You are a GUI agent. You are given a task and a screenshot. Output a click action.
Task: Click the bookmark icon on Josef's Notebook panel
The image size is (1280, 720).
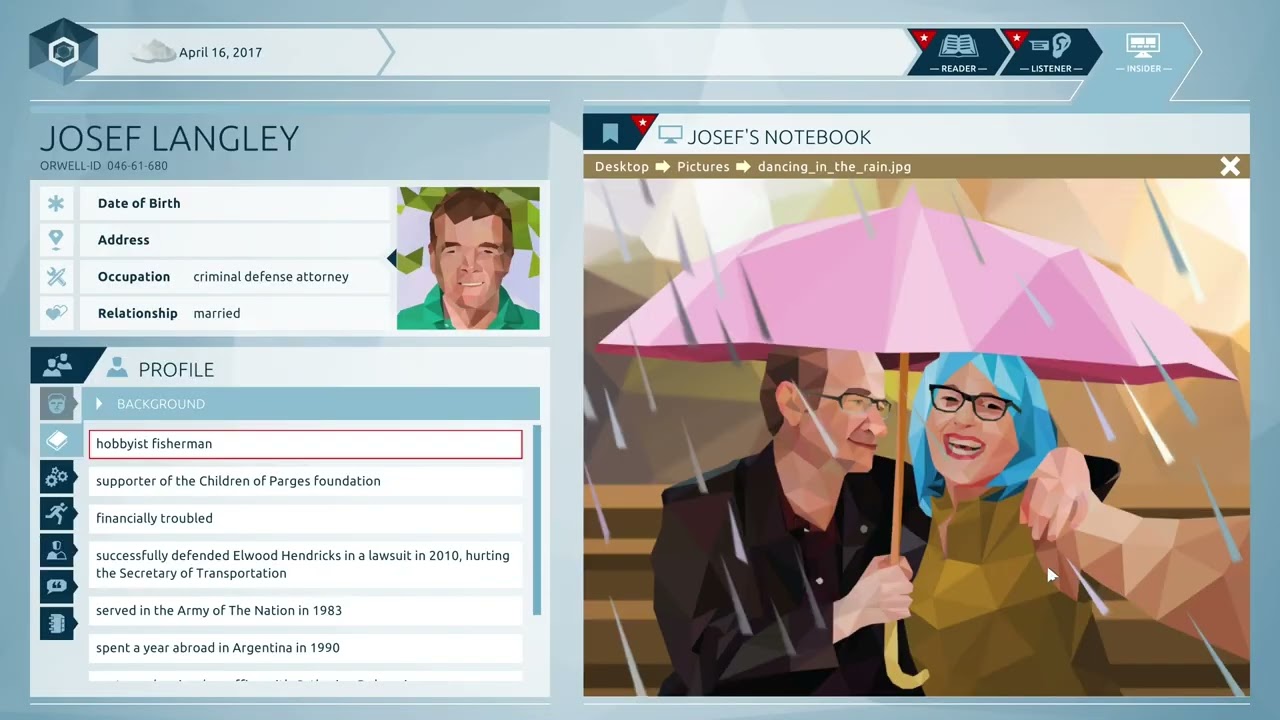click(610, 134)
